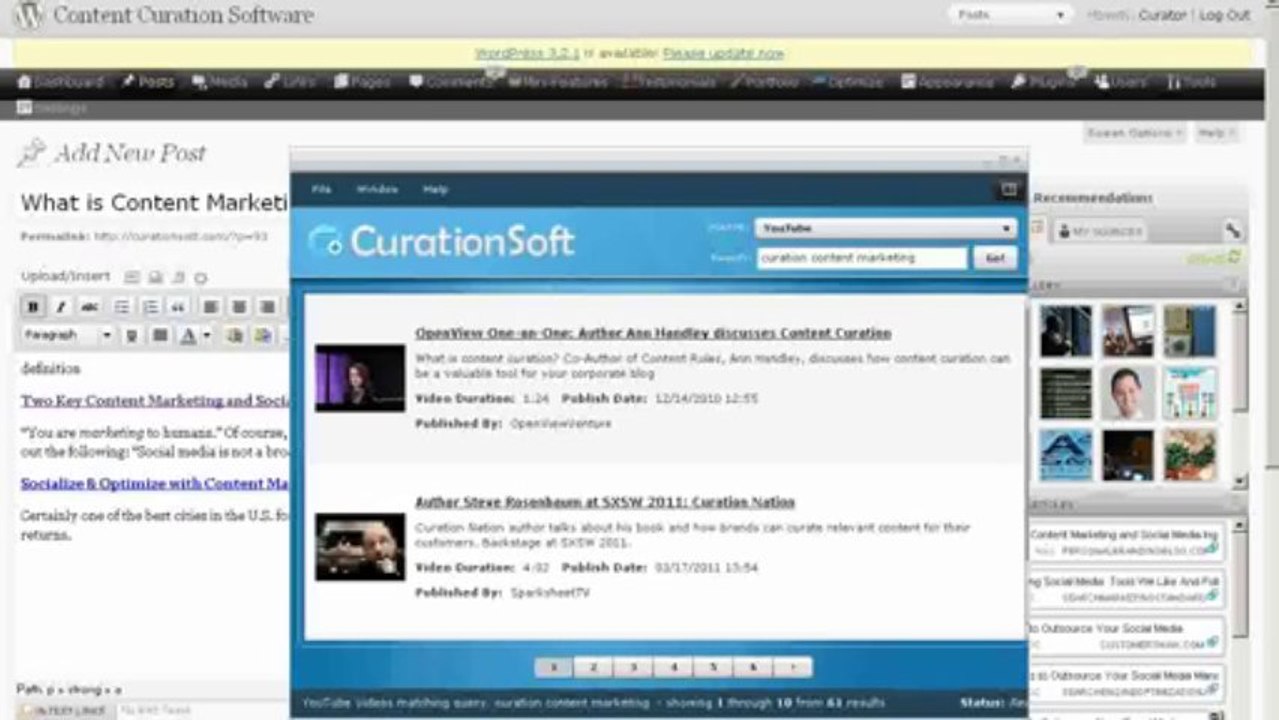The width and height of the screenshot is (1279, 720).
Task: Apply Blockquote formatting
Action: tap(178, 307)
